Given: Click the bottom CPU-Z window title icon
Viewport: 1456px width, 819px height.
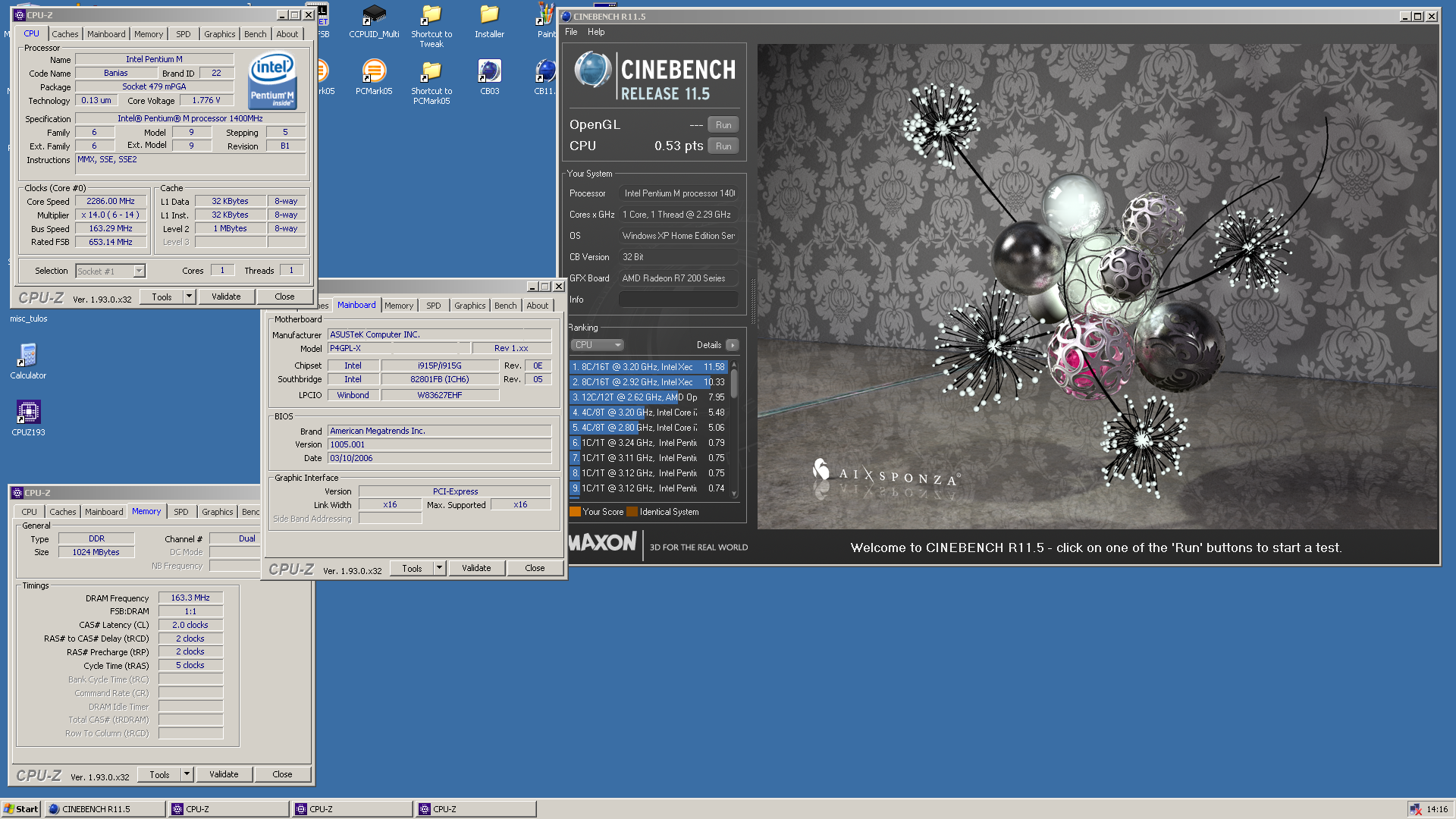Looking at the screenshot, I should tap(17, 493).
